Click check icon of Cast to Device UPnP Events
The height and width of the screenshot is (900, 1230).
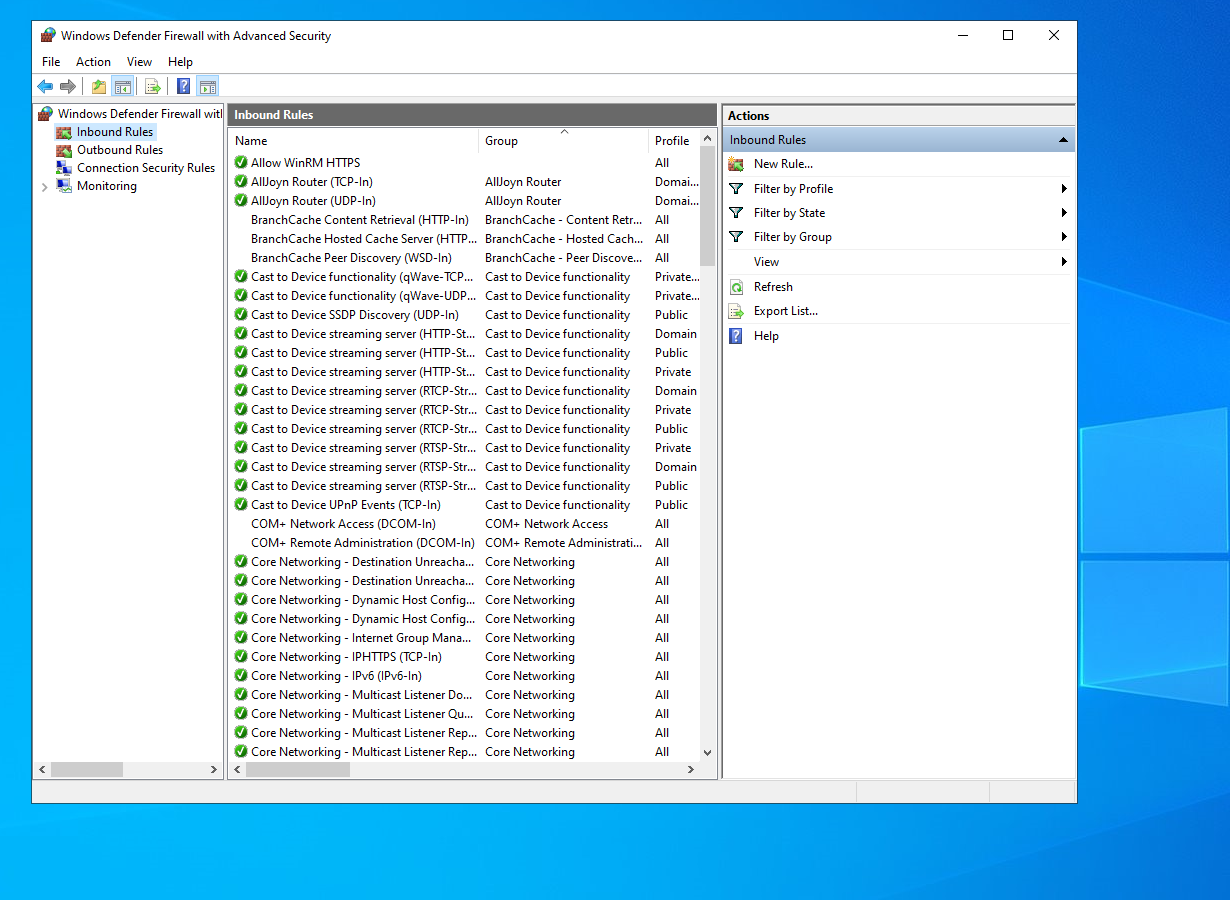click(241, 505)
